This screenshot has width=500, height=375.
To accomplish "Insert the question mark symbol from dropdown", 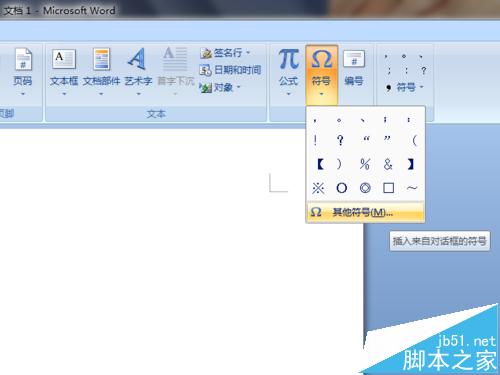I will tap(340, 140).
